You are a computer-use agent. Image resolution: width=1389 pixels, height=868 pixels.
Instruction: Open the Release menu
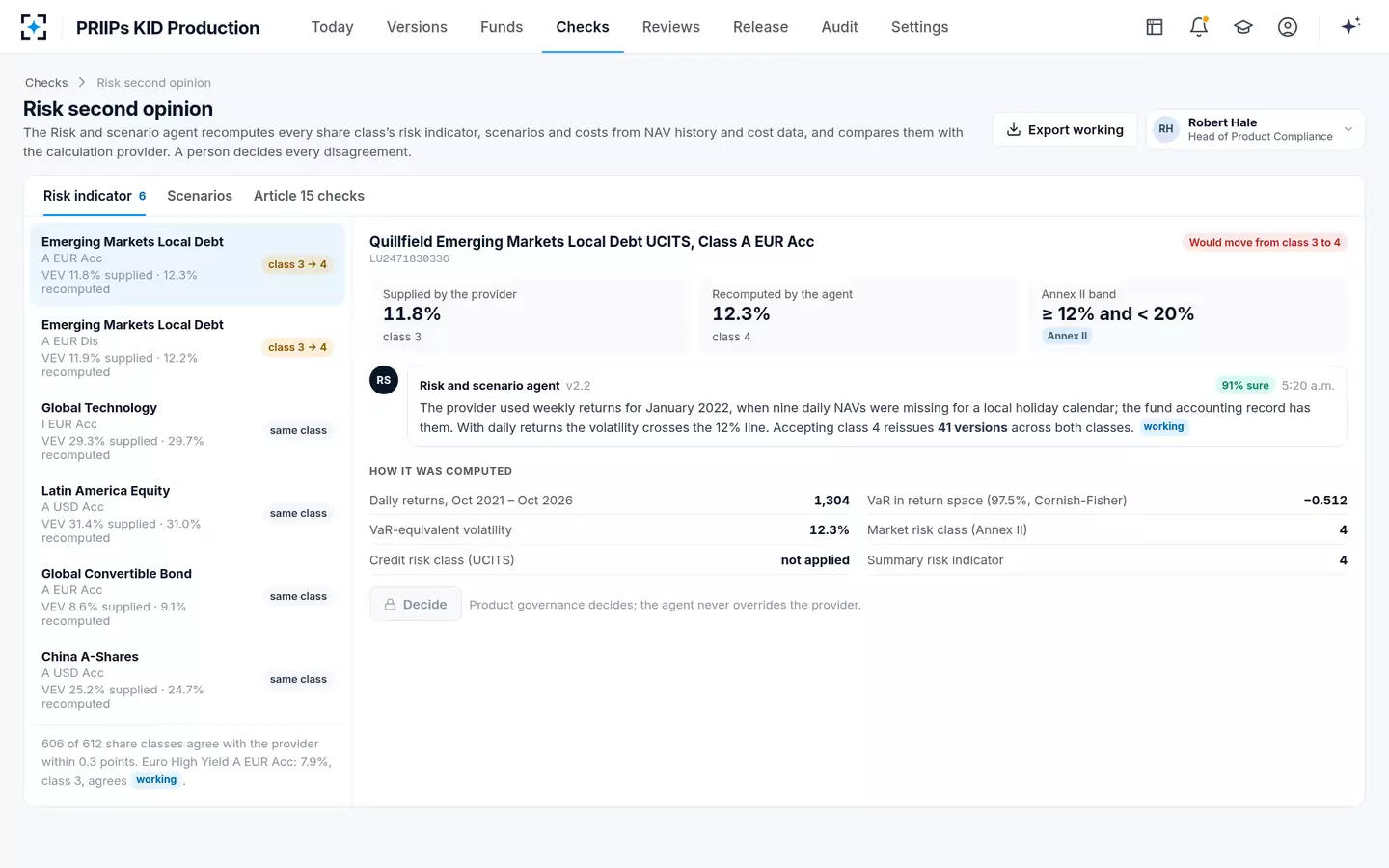click(760, 27)
